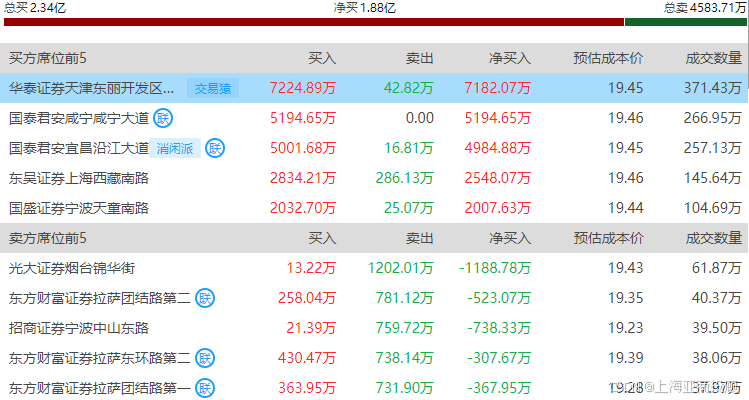
Task: Click the 交易猿 tag on 华泰证券 row
Action: [213, 88]
